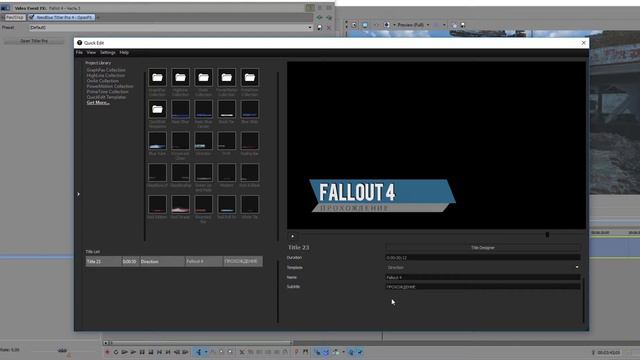
Task: Play the title preview in Quick Edit
Action: tap(293, 236)
